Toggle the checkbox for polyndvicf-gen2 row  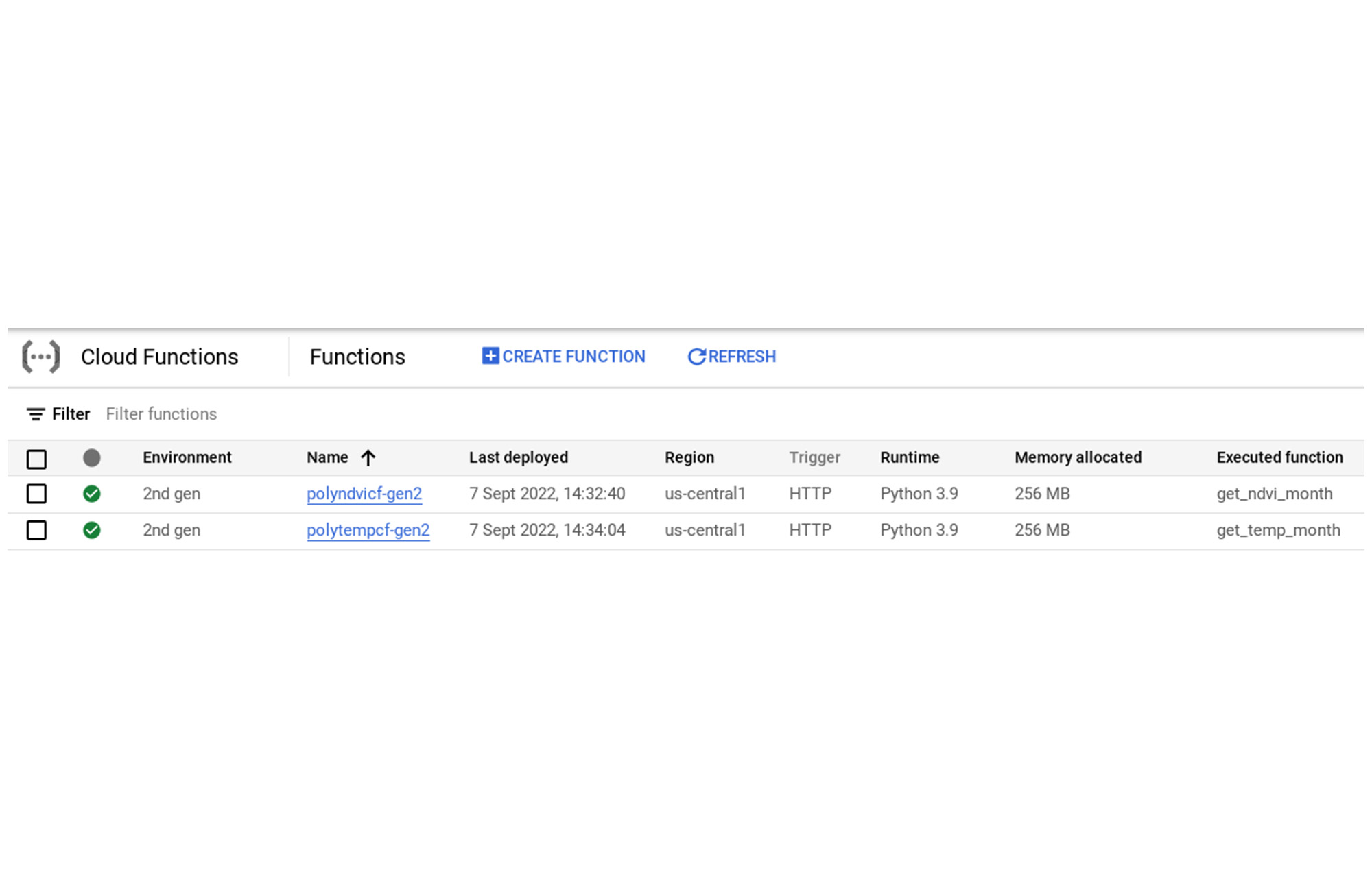click(x=36, y=493)
